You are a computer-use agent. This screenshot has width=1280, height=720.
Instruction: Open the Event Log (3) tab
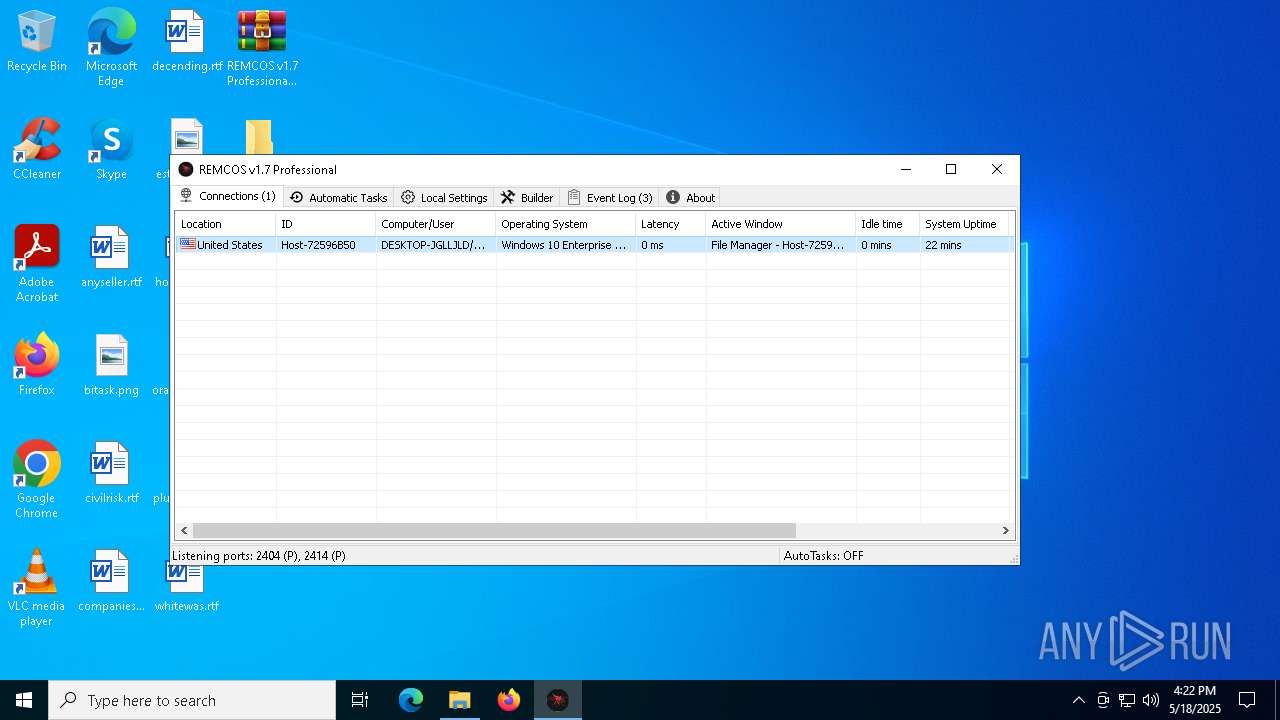pyautogui.click(x=610, y=198)
